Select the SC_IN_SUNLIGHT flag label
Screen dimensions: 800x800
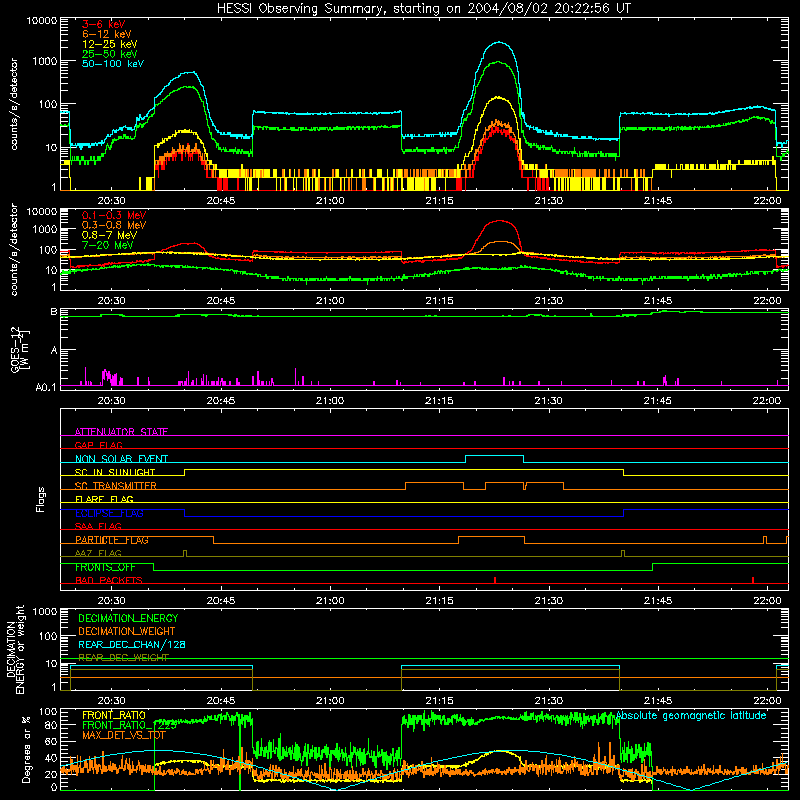coord(115,472)
